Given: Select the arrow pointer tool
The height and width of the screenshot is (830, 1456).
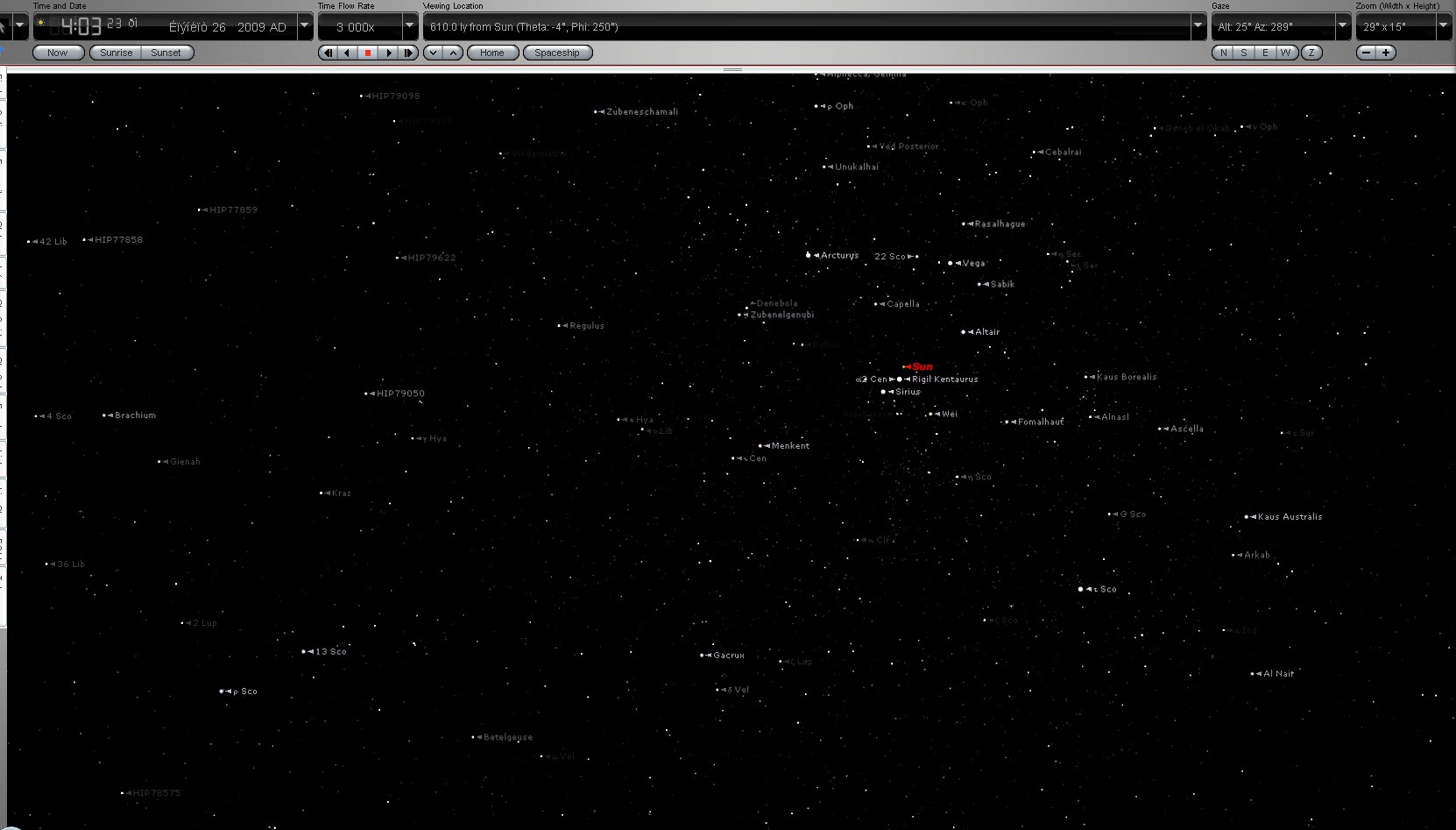Looking at the screenshot, I should click(x=4, y=27).
